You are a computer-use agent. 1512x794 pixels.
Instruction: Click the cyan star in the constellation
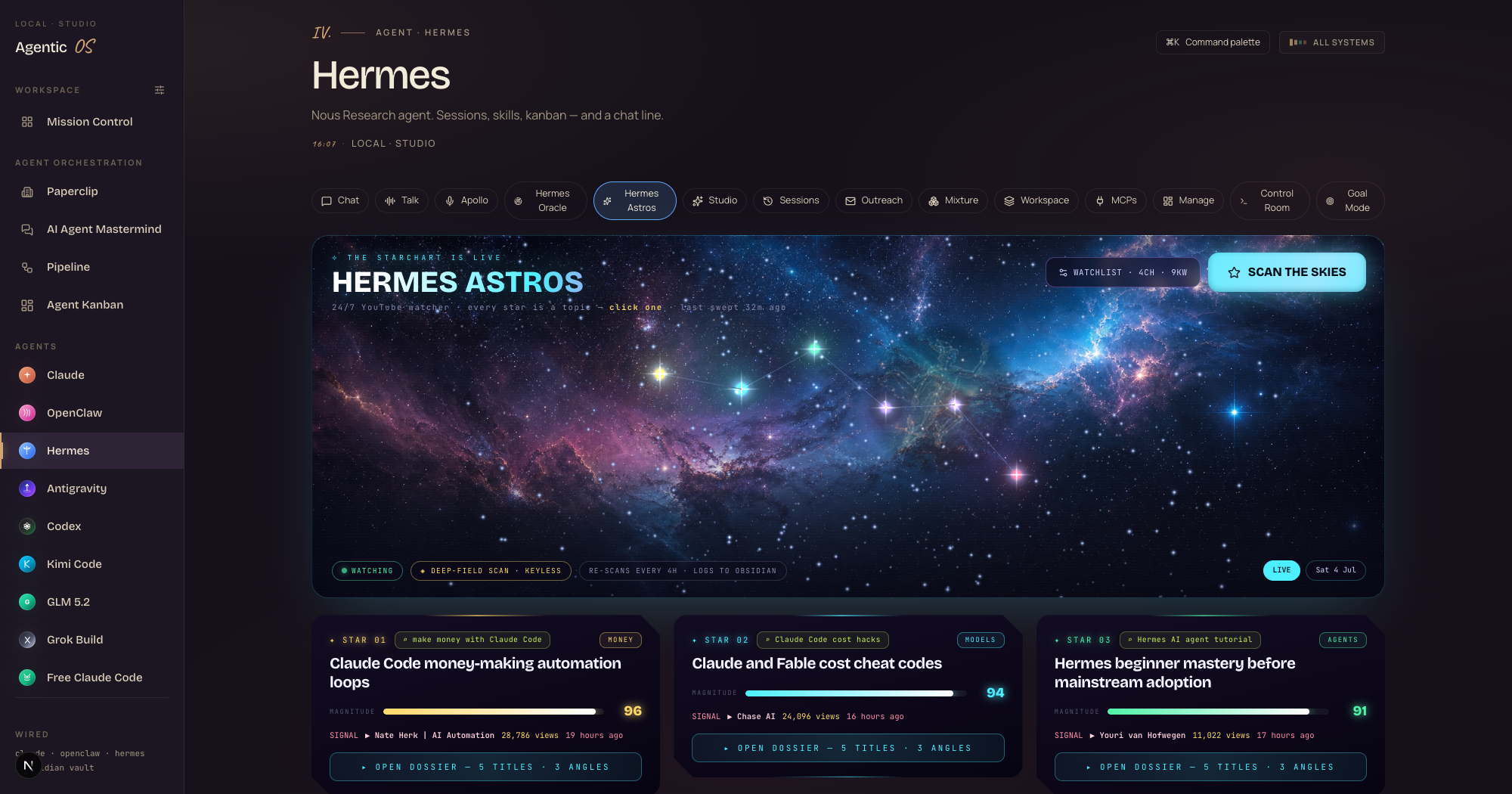[741, 389]
